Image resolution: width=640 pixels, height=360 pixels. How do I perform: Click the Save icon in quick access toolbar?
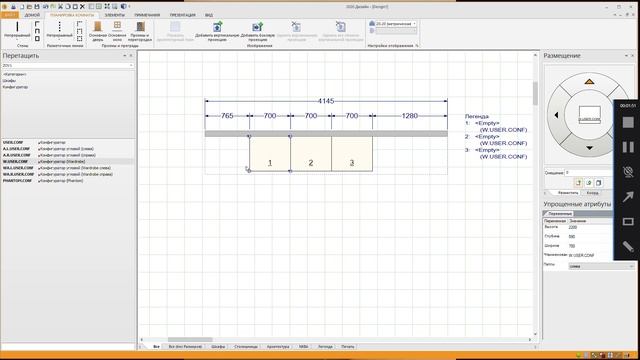37,7
